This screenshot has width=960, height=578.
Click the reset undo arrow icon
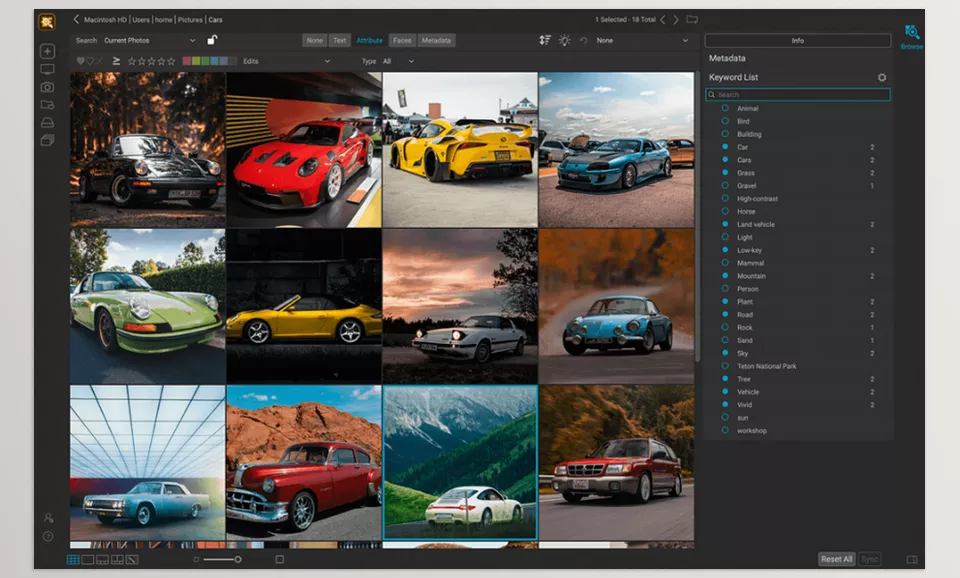pyautogui.click(x=583, y=40)
